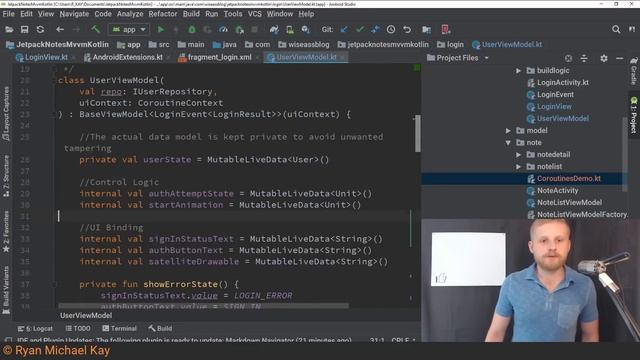The height and width of the screenshot is (360, 640).
Task: Open the VCS menu
Action: (255, 14)
